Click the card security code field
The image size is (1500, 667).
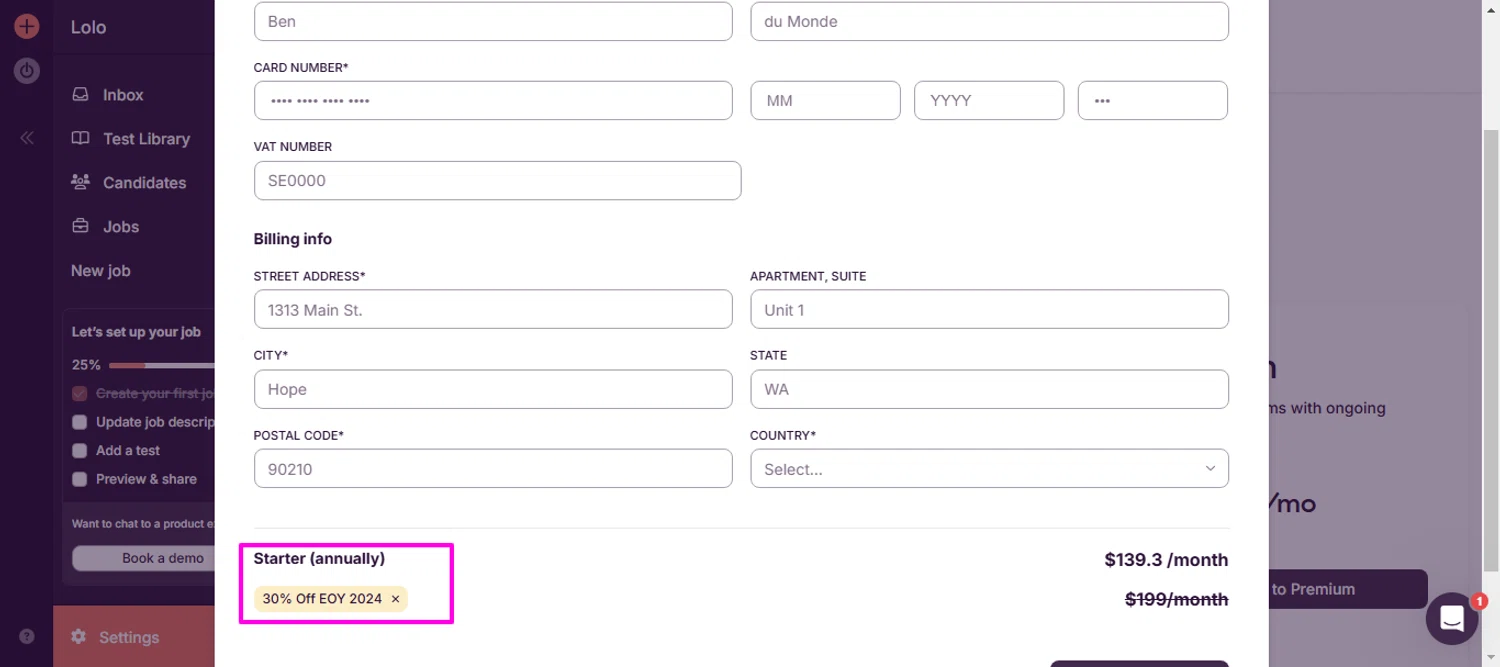pyautogui.click(x=1153, y=101)
